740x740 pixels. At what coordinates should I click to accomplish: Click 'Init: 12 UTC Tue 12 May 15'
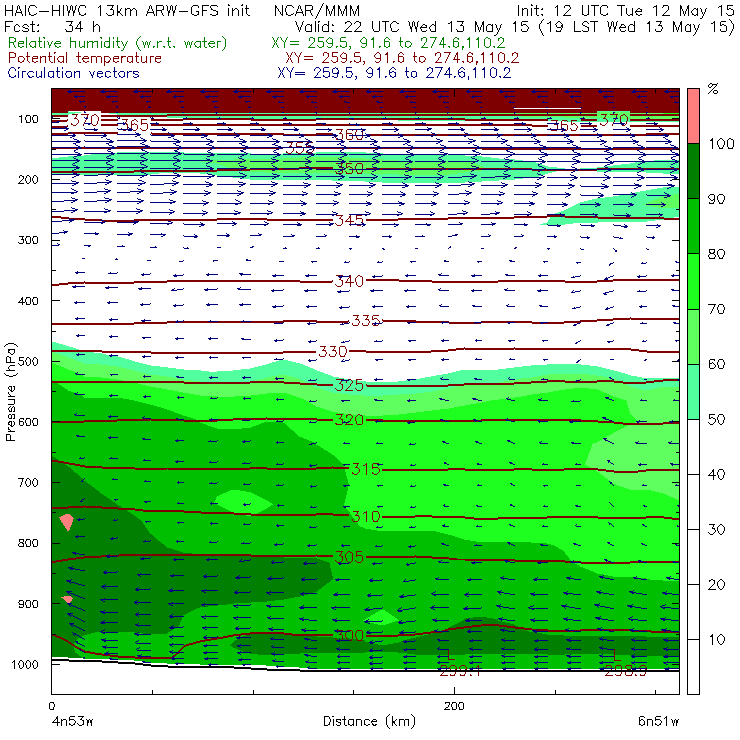[625, 11]
